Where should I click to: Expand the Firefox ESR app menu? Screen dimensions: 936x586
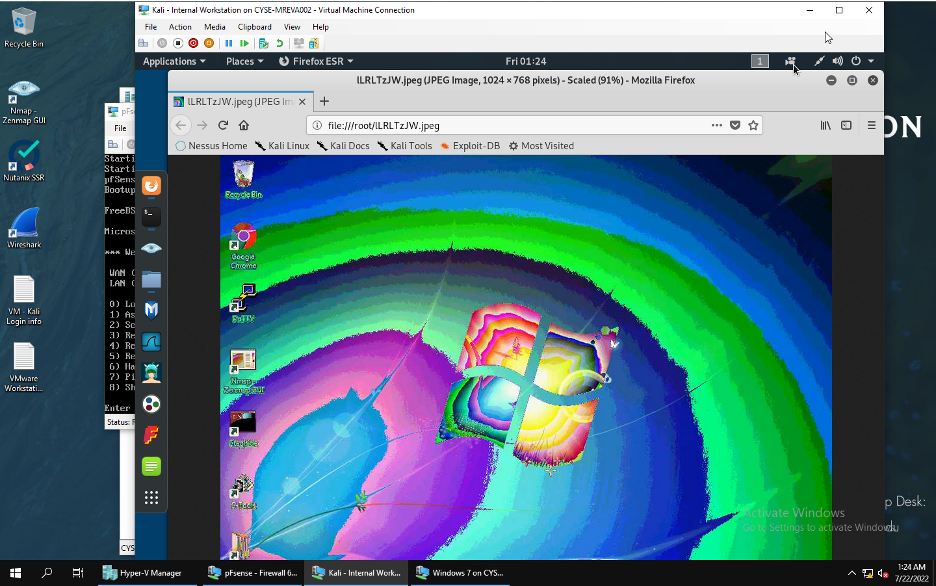coord(316,61)
